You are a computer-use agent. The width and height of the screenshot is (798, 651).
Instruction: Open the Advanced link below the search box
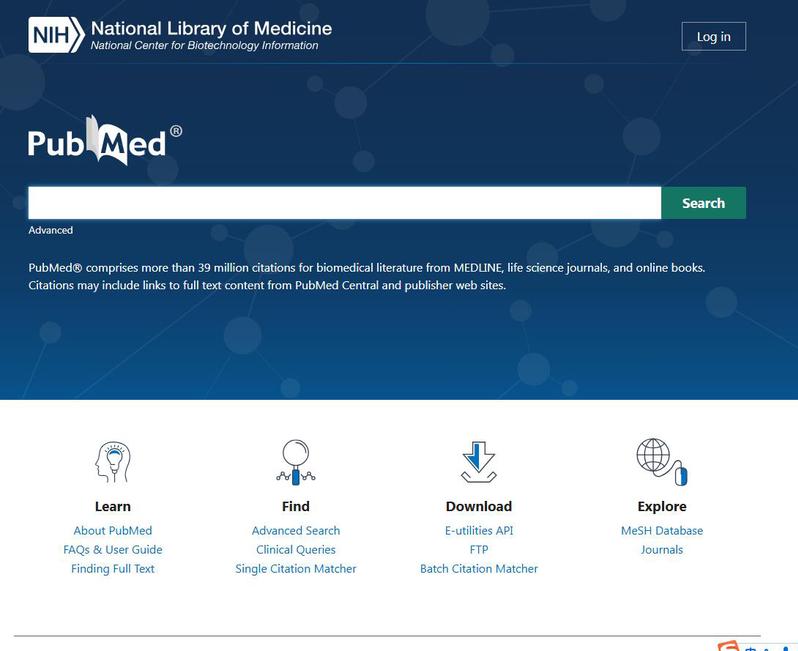(50, 230)
